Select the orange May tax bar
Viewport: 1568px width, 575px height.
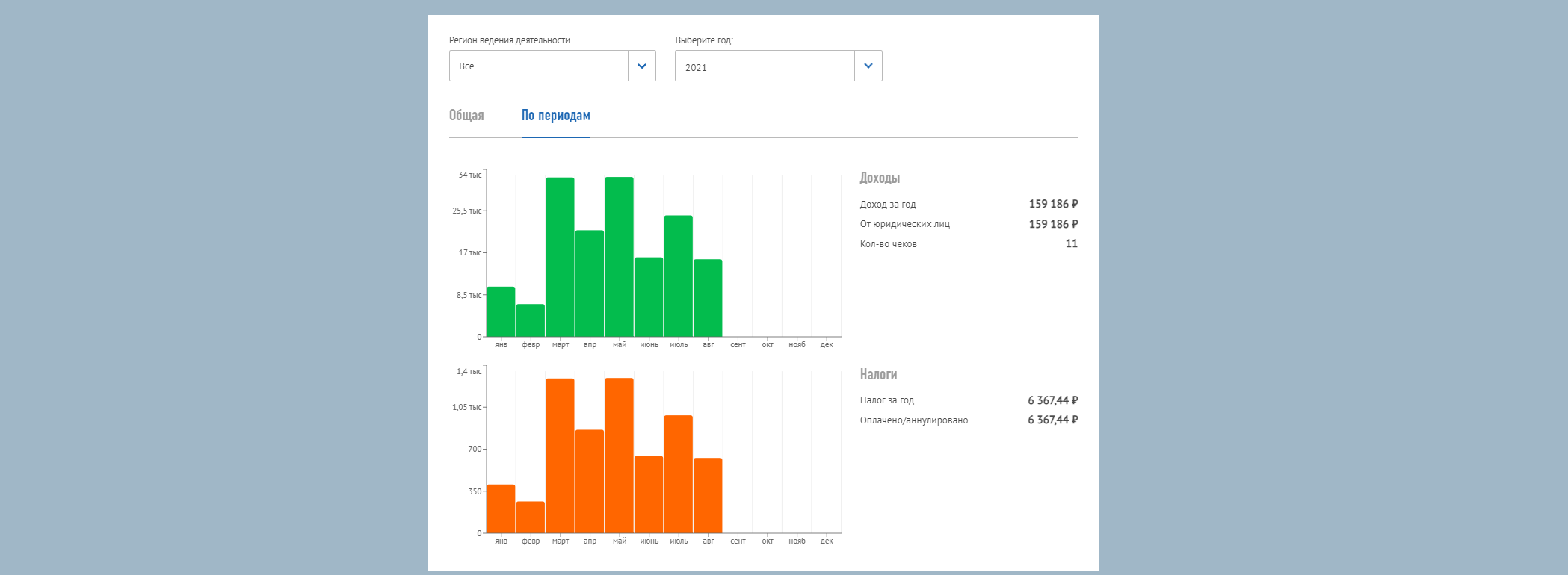pos(619,456)
